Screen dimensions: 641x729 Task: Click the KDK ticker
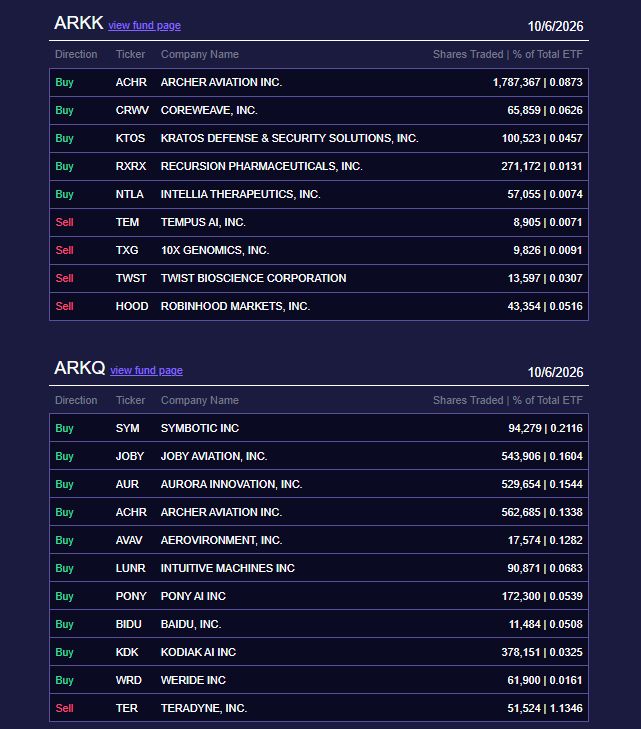tap(127, 652)
